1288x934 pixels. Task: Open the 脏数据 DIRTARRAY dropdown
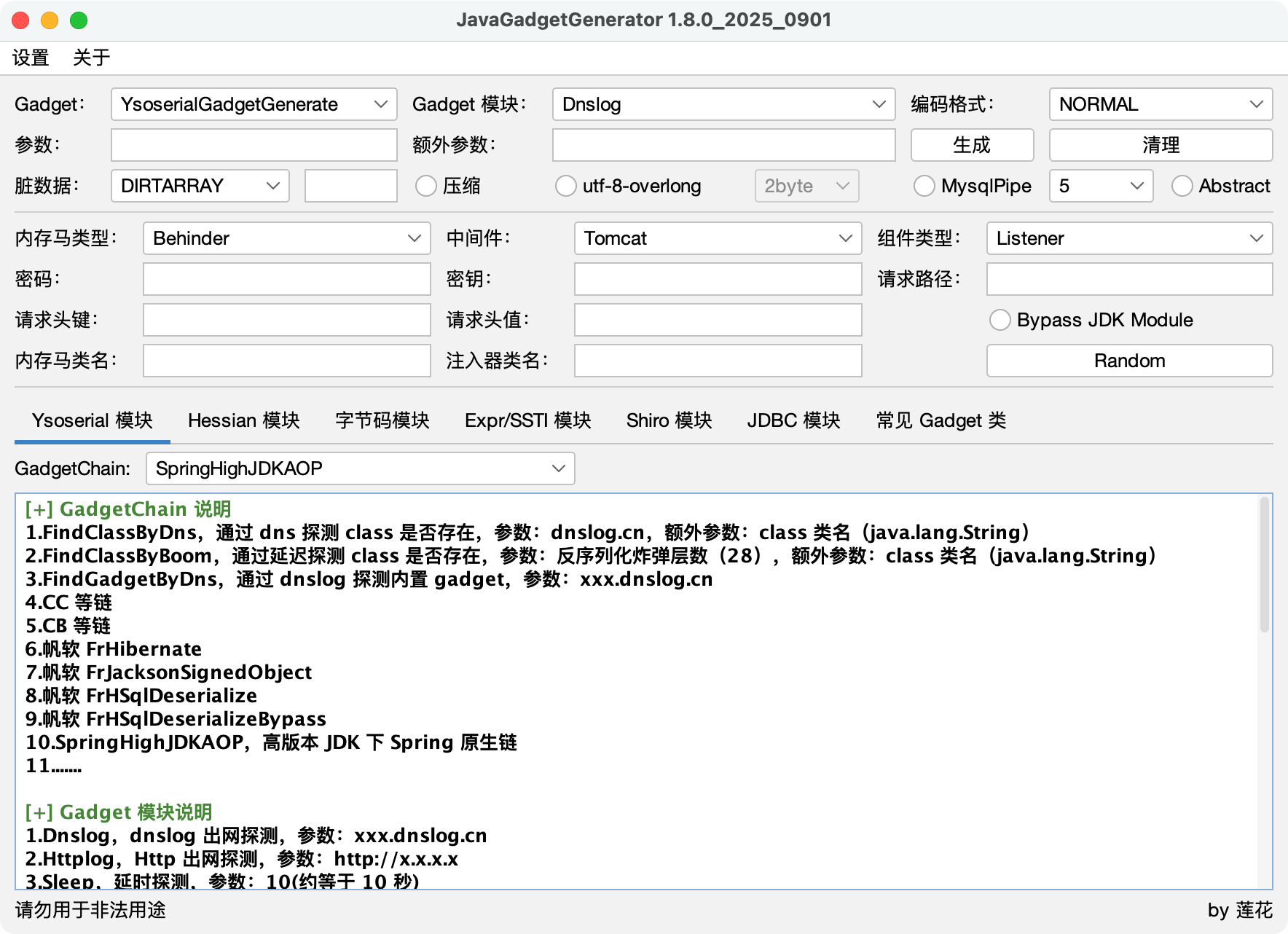point(200,186)
